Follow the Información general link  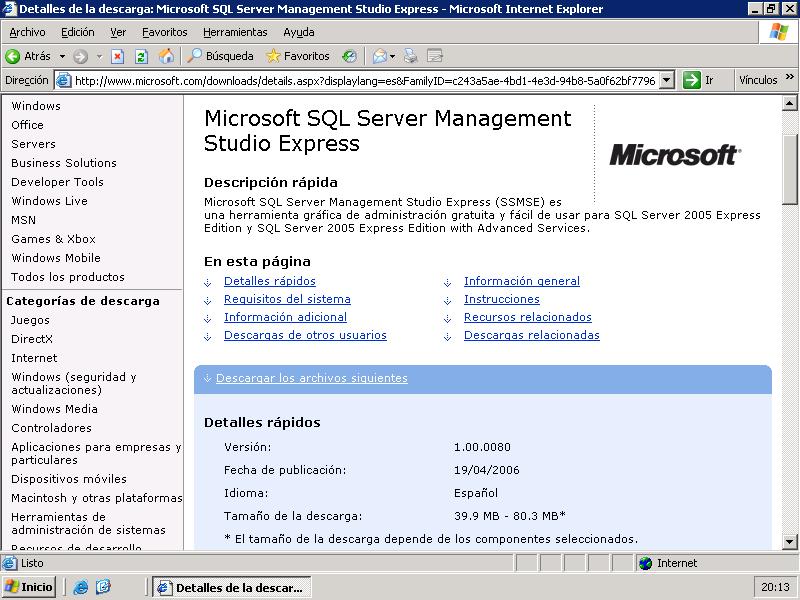(521, 281)
